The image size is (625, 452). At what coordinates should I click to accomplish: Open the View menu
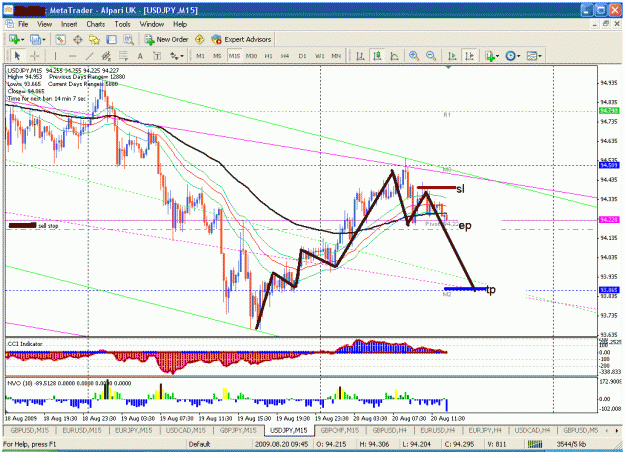(x=45, y=24)
